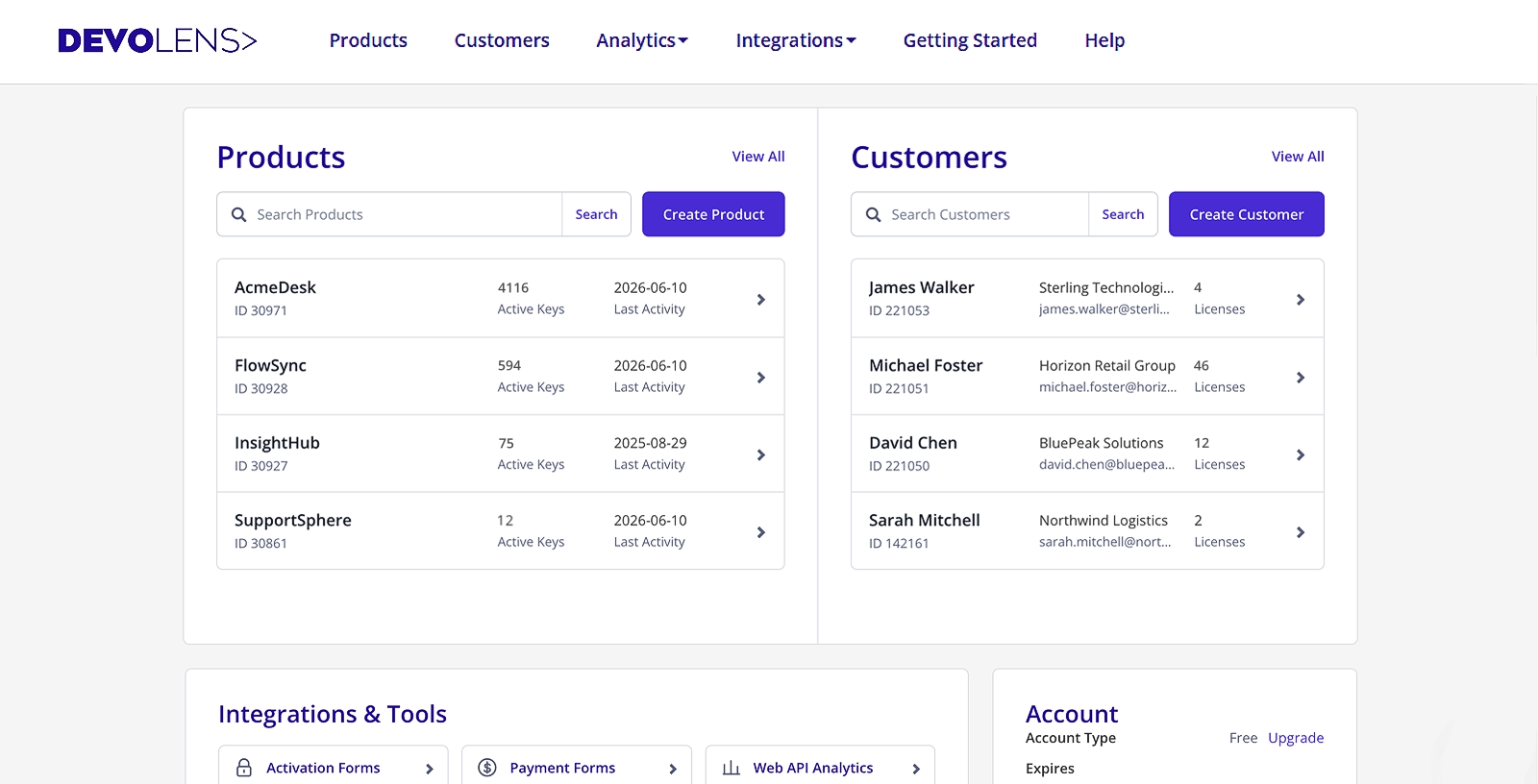Screen dimensions: 1538x784
Task: Open Michael Foster row chevron
Action: [x=1301, y=378]
